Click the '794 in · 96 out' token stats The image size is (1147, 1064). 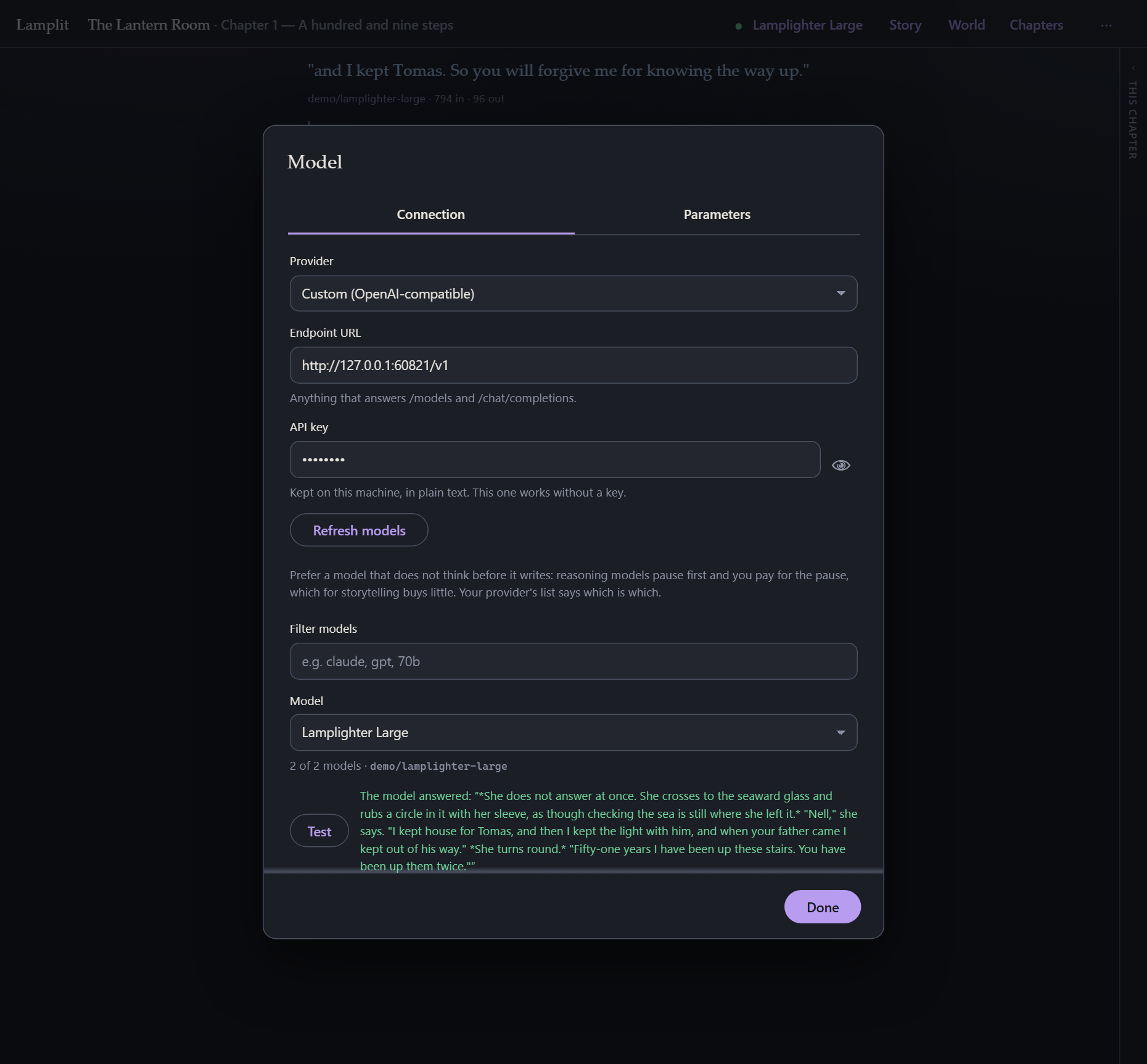(469, 99)
